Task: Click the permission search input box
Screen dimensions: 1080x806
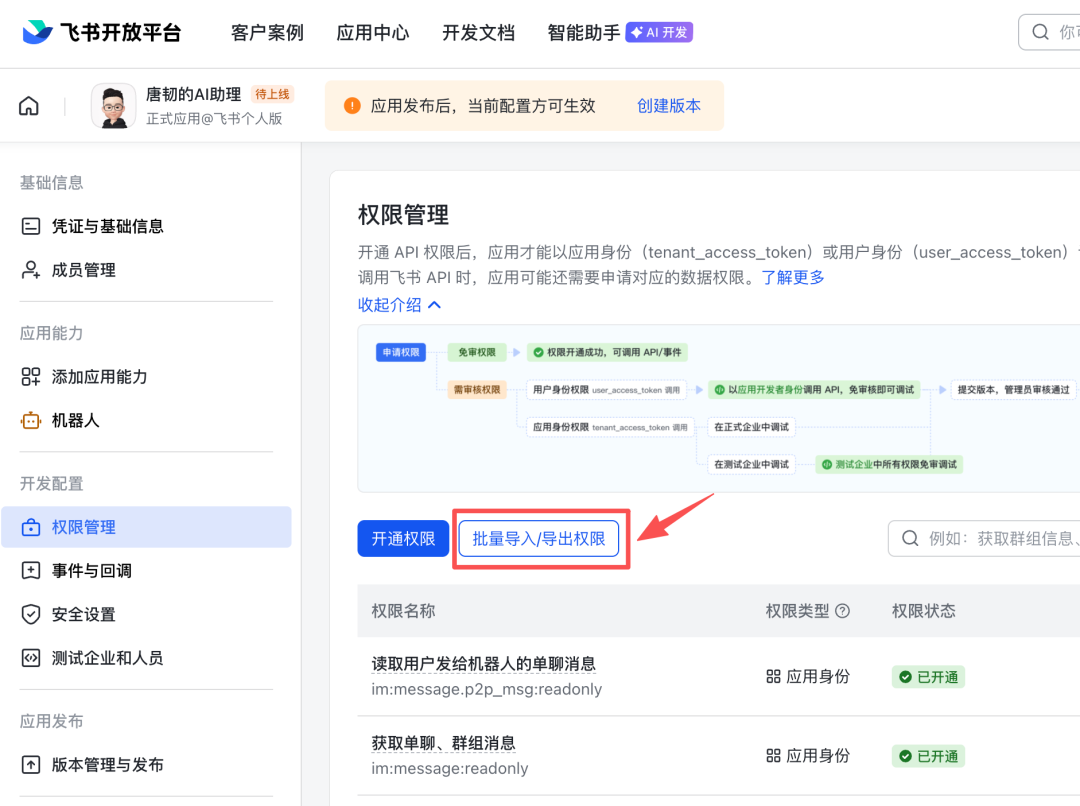Action: pyautogui.click(x=990, y=538)
